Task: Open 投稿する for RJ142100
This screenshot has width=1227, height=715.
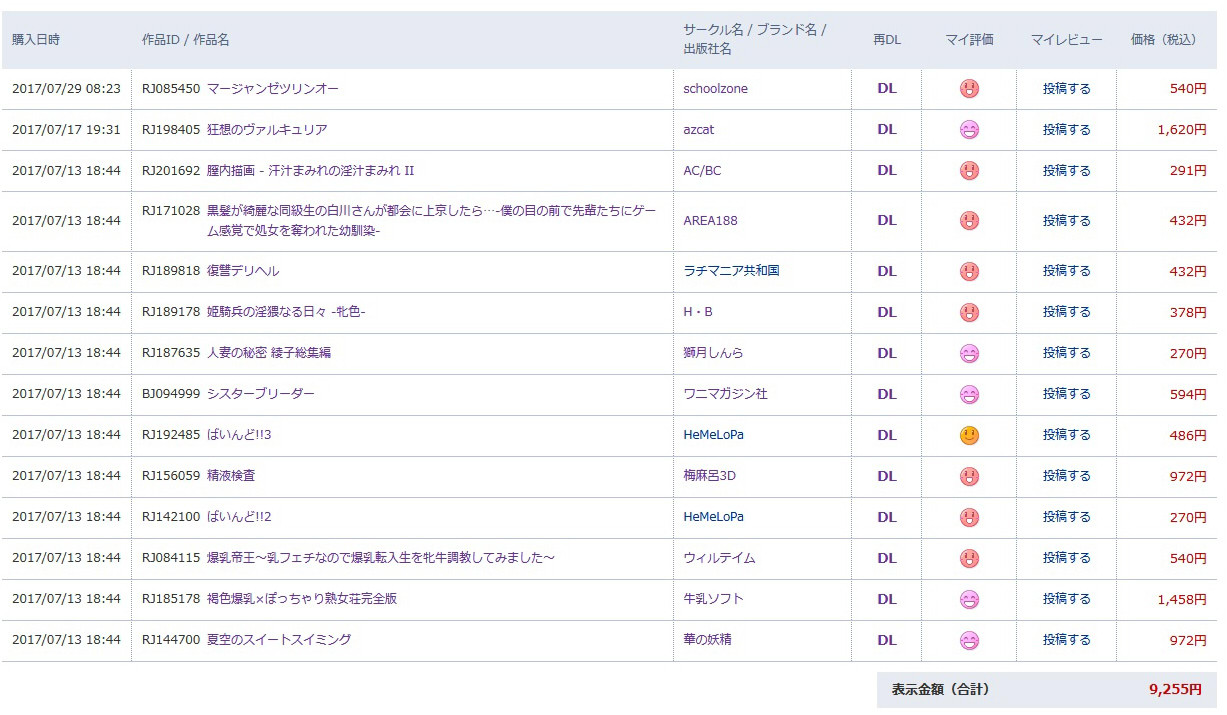Action: pos(1067,516)
